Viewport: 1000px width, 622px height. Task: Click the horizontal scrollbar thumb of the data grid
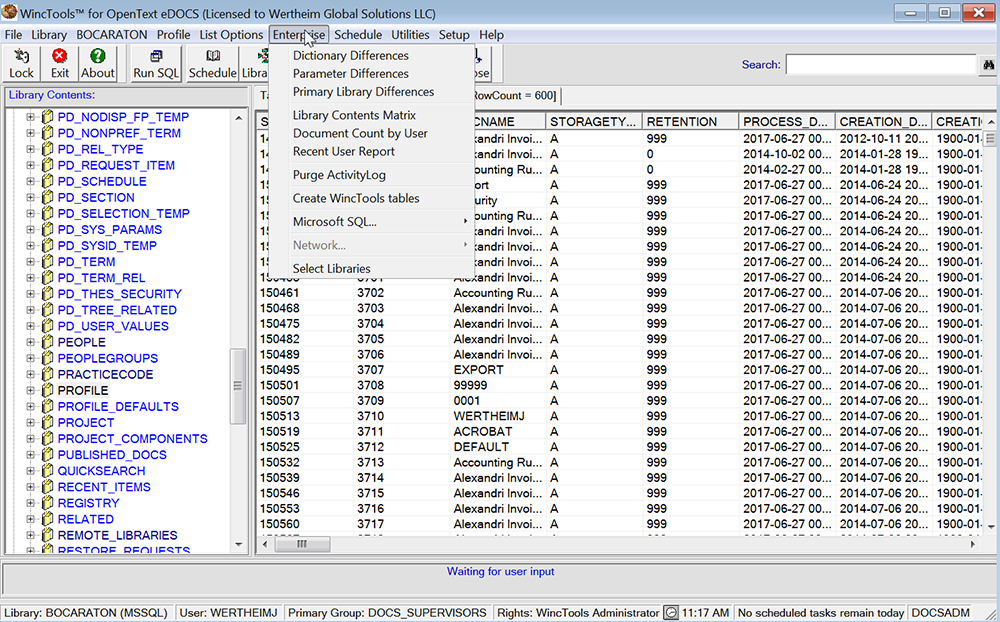click(x=302, y=544)
